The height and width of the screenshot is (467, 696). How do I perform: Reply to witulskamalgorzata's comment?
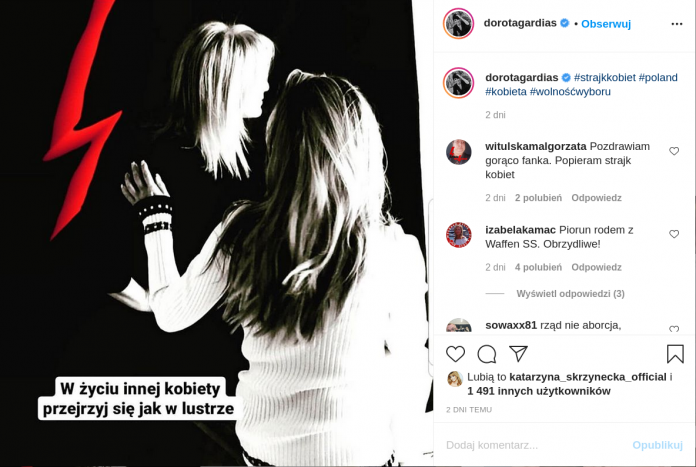coord(596,198)
